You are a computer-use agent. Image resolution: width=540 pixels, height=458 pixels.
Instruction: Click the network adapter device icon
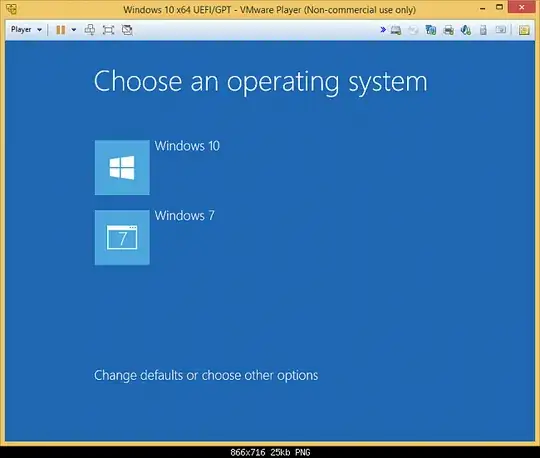(430, 30)
